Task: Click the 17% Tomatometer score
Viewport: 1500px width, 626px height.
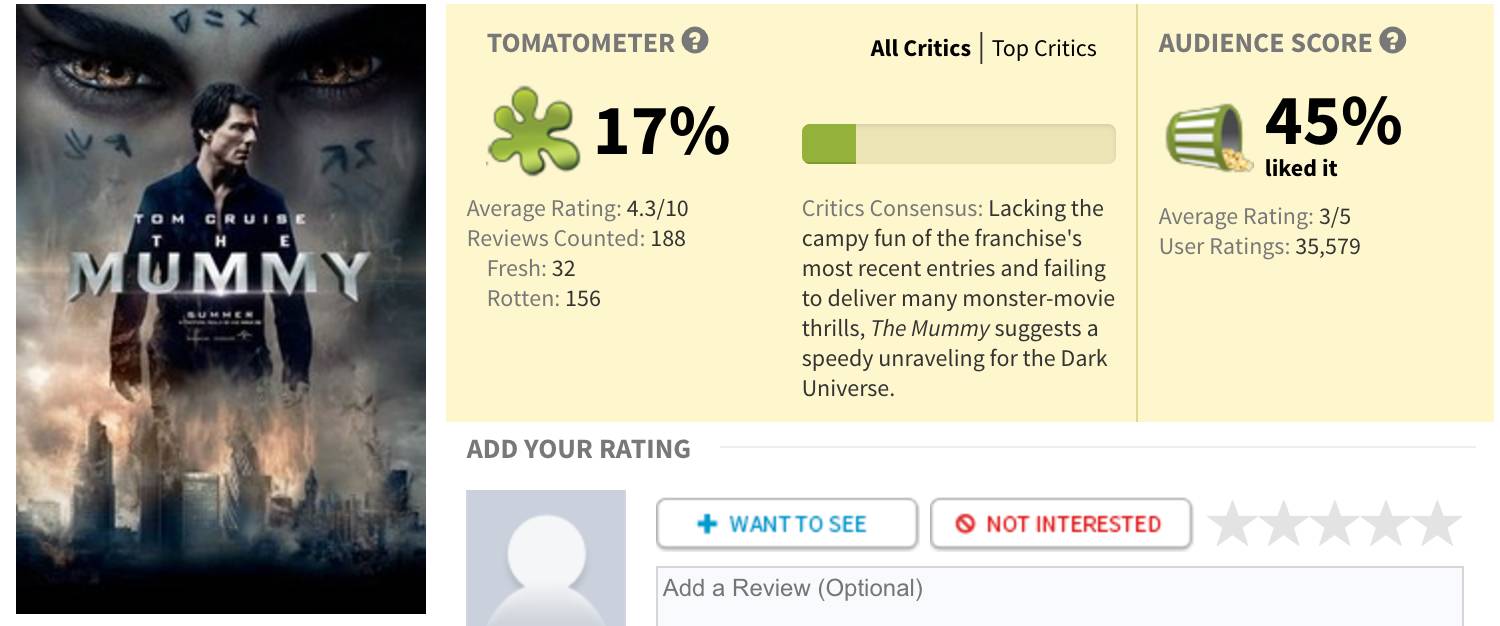Action: pyautogui.click(x=662, y=131)
